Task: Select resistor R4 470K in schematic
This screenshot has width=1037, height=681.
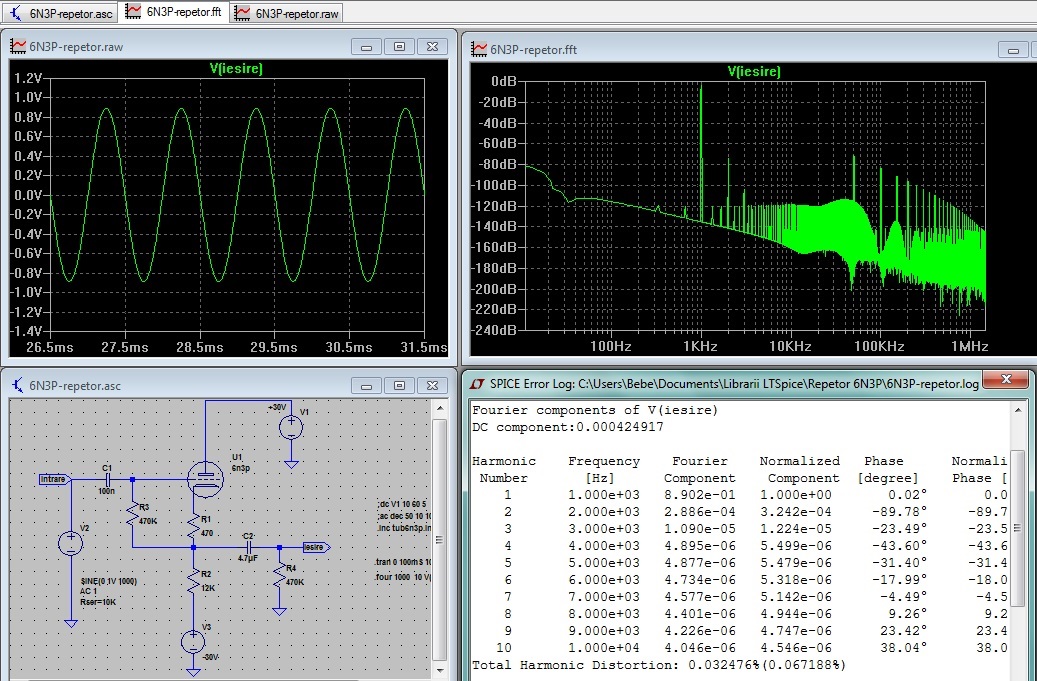Action: pos(279,575)
